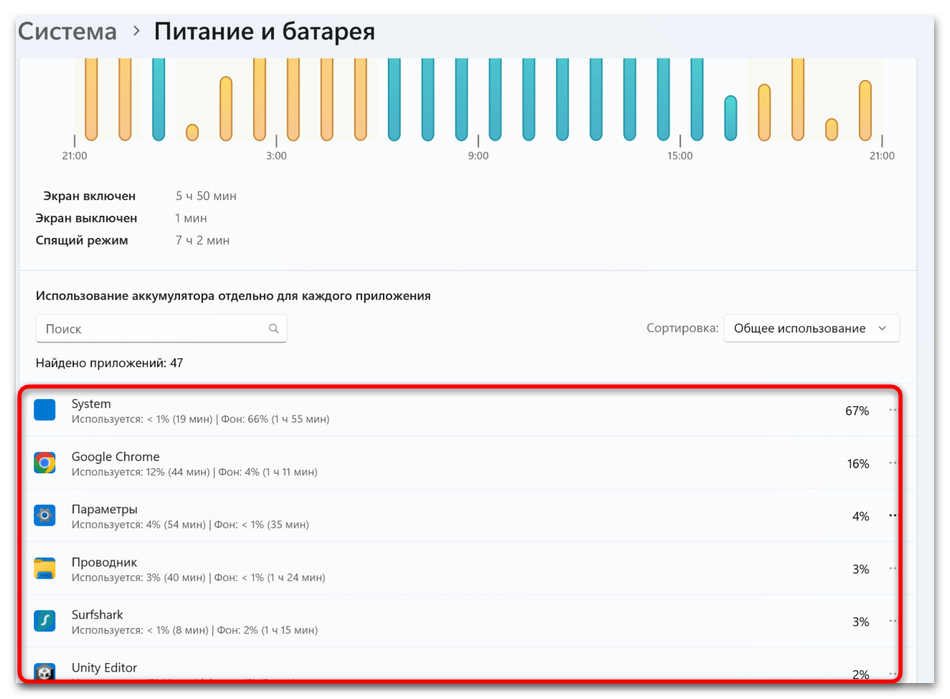Click the Google Chrome icon
Image resolution: width=950 pixels, height=699 pixels.
click(44, 463)
